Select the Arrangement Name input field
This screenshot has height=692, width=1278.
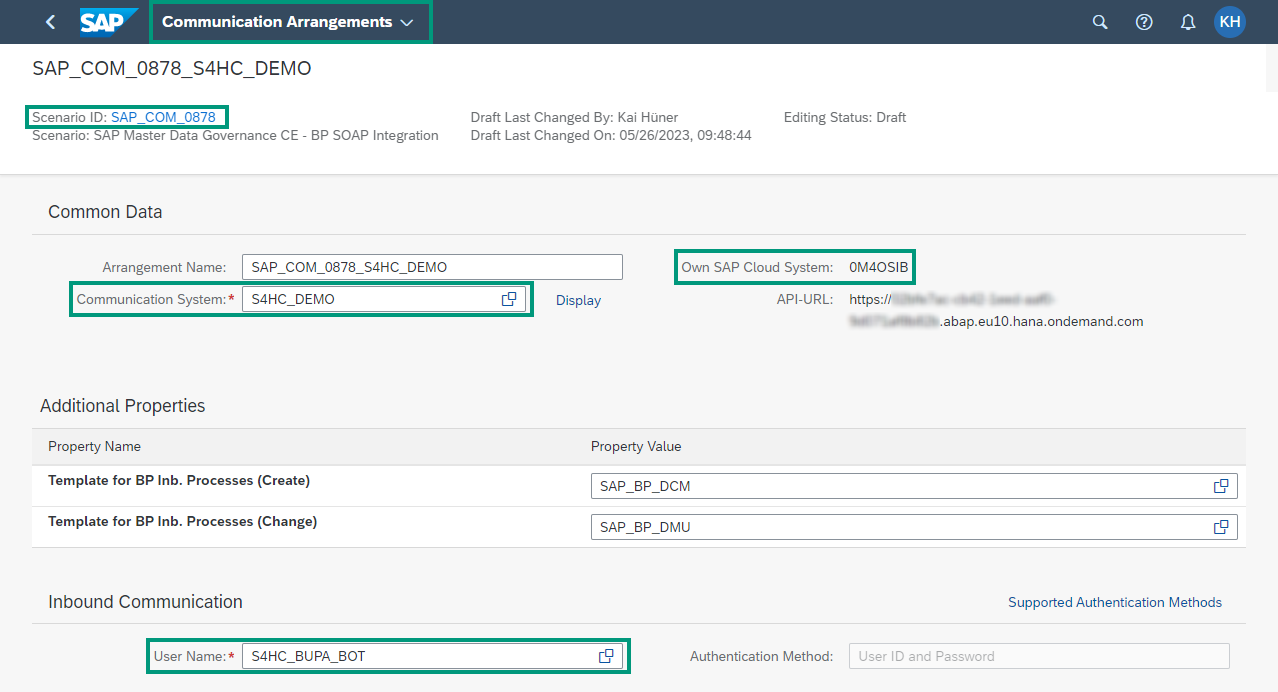tap(432, 266)
